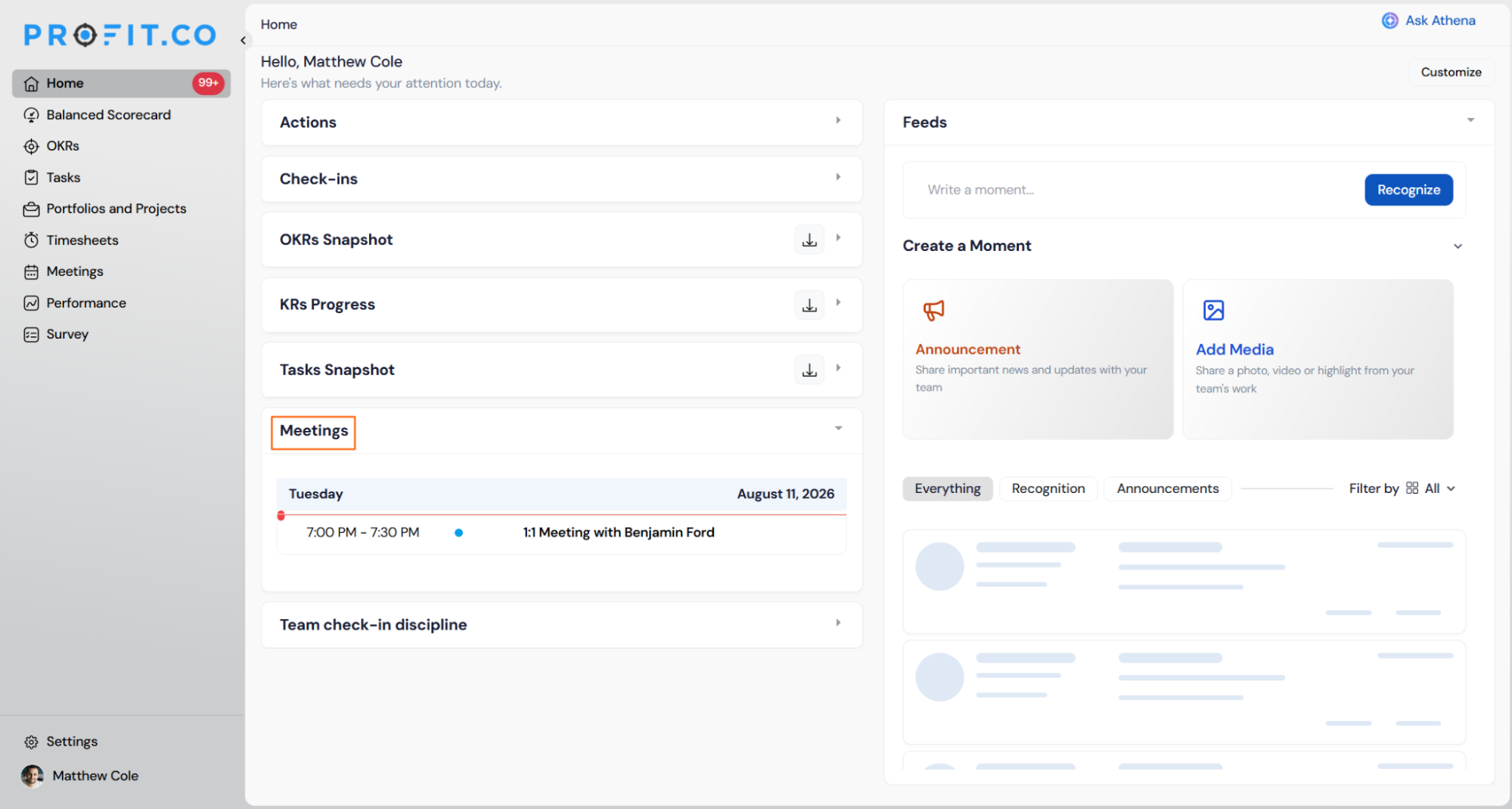The width and height of the screenshot is (1512, 809).
Task: Click the Home icon in the sidebar
Action: (x=31, y=83)
